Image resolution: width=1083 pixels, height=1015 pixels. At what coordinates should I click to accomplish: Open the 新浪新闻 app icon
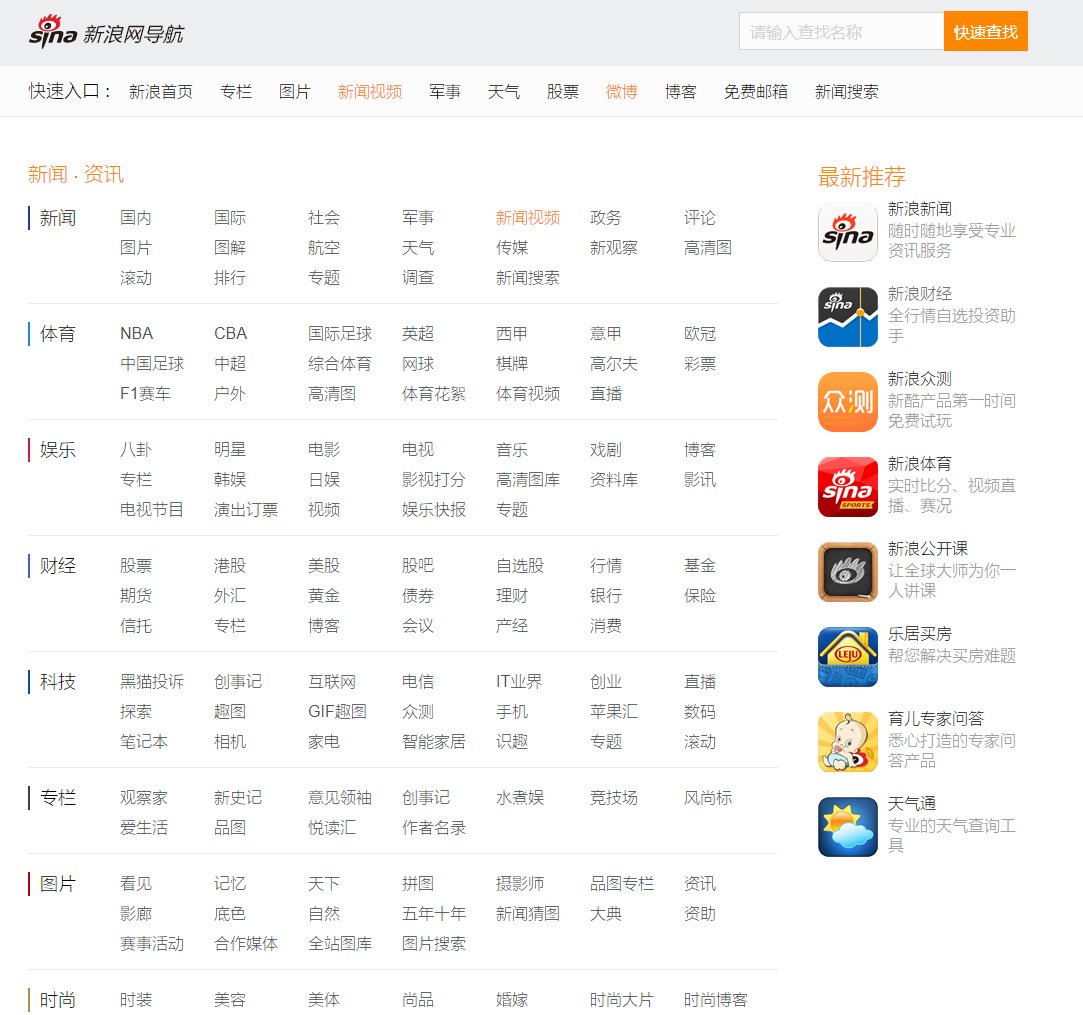point(847,232)
